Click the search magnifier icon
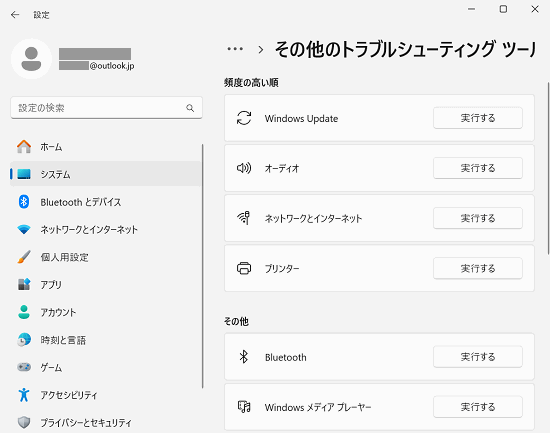Viewport: 550px width, 433px height. [190, 108]
